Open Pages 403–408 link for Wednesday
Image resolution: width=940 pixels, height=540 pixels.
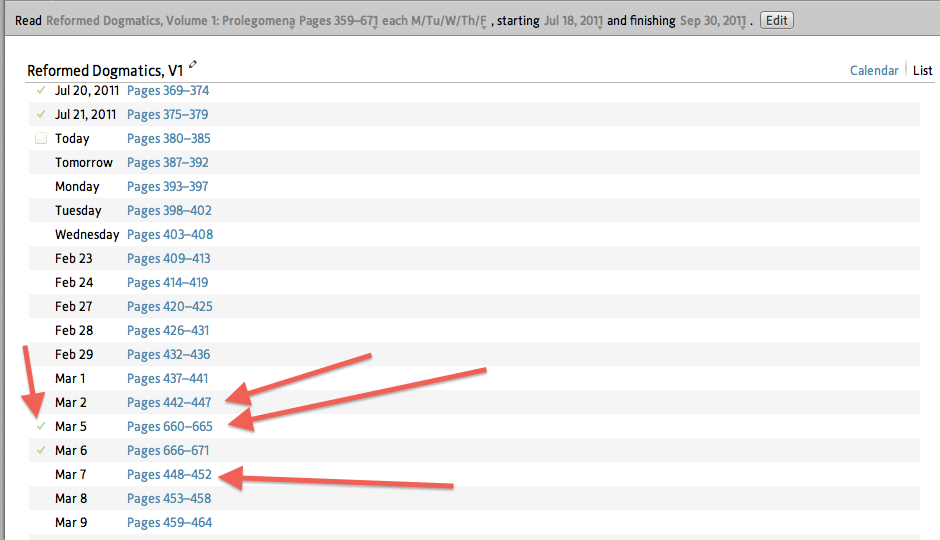(x=170, y=234)
